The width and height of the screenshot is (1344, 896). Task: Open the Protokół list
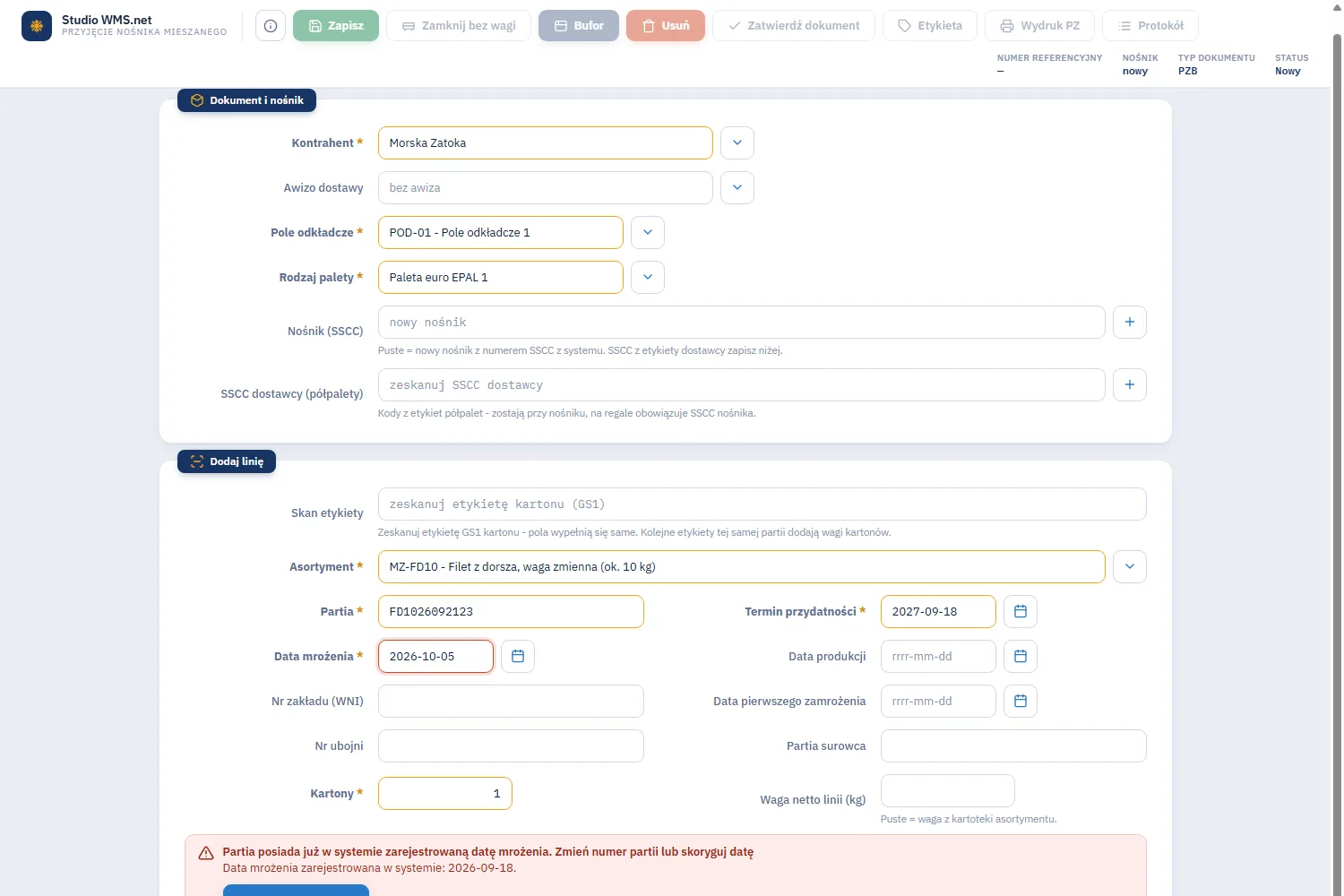coord(1150,26)
